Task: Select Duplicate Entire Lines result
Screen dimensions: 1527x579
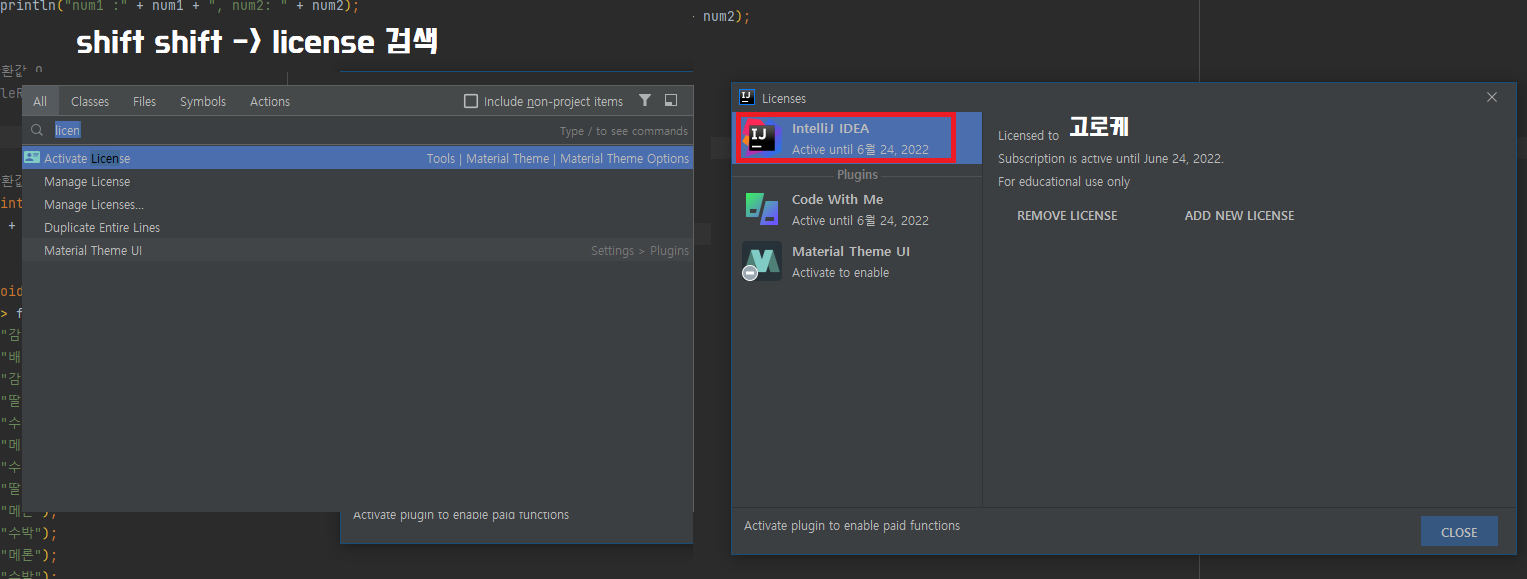Action: pos(358,227)
